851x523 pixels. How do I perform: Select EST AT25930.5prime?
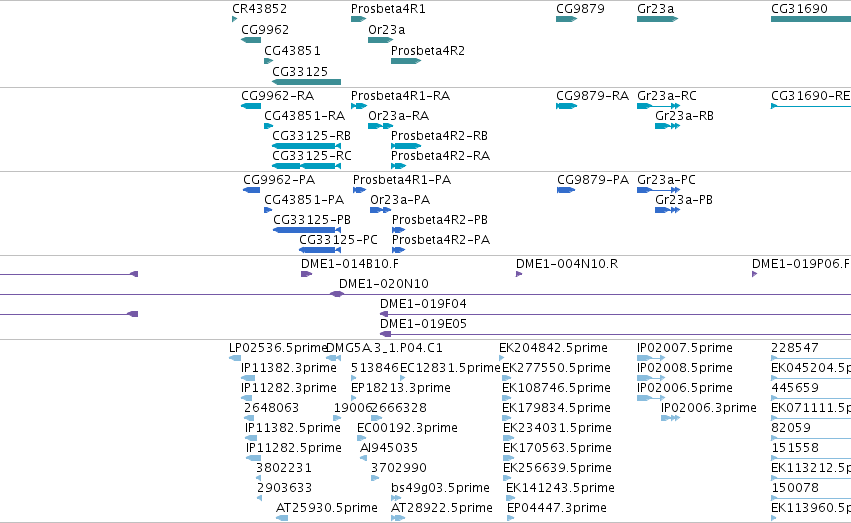(327, 508)
